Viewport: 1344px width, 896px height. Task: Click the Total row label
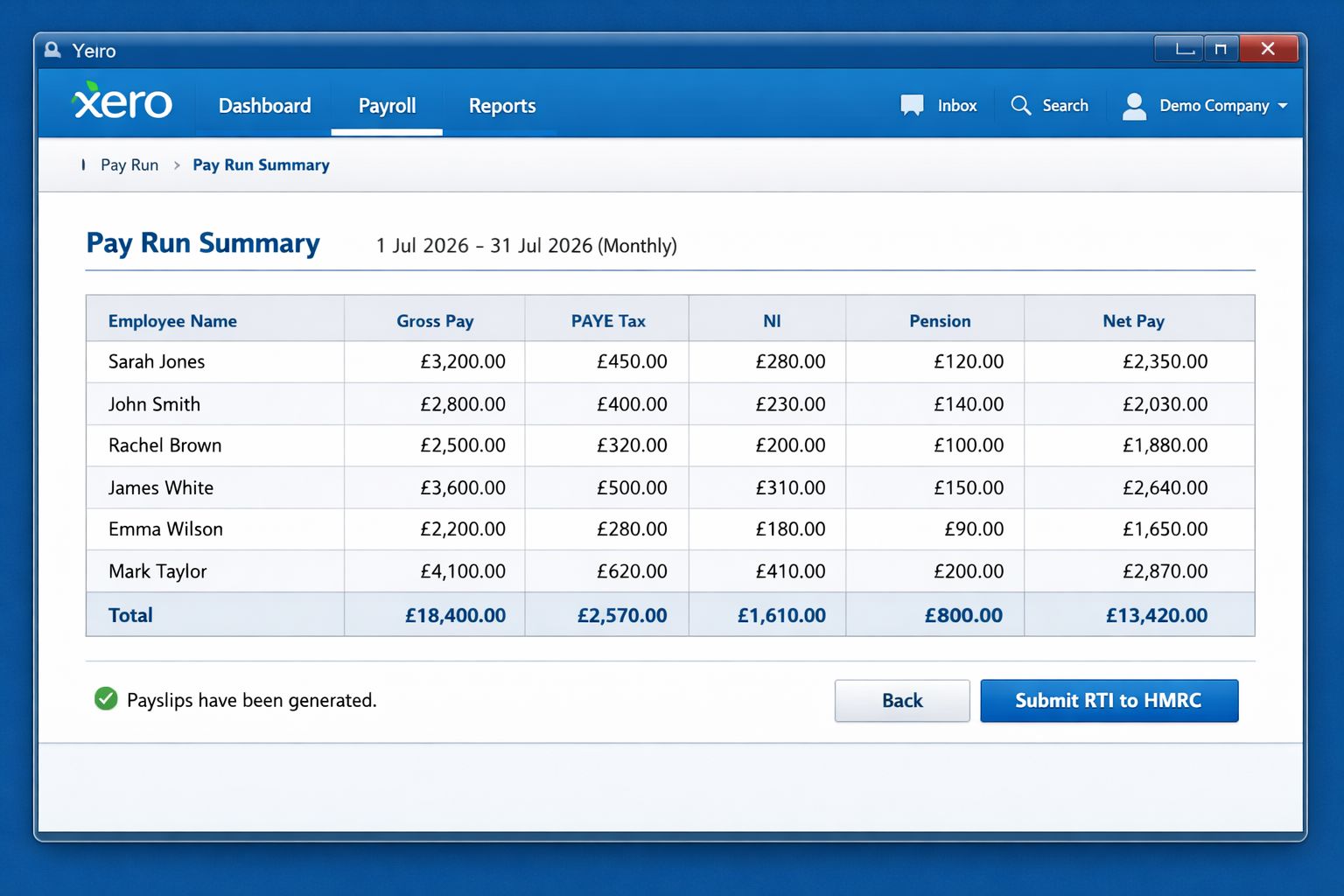click(x=130, y=615)
